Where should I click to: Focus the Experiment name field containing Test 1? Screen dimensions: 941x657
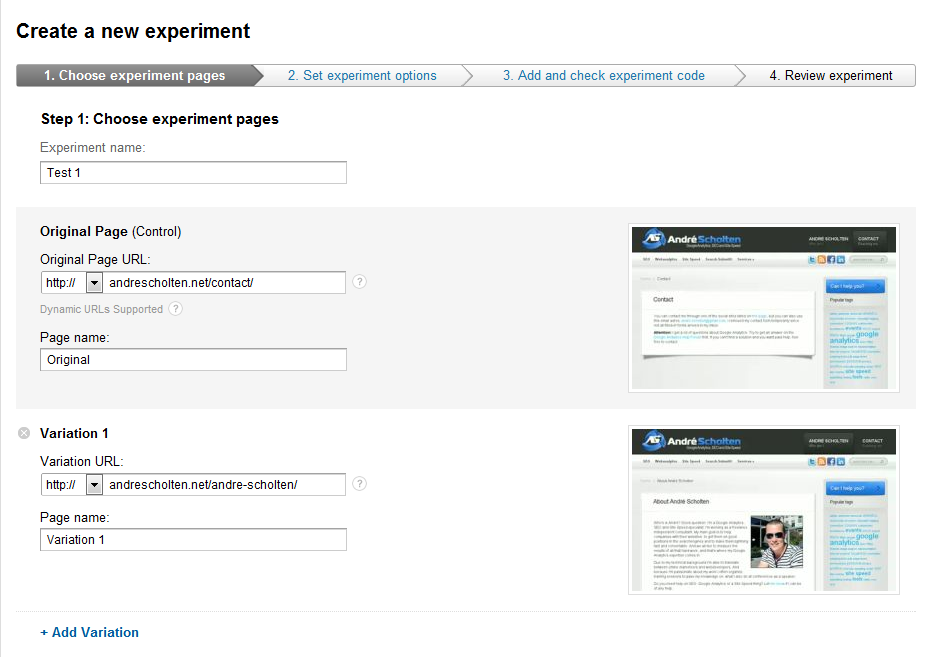tap(193, 173)
